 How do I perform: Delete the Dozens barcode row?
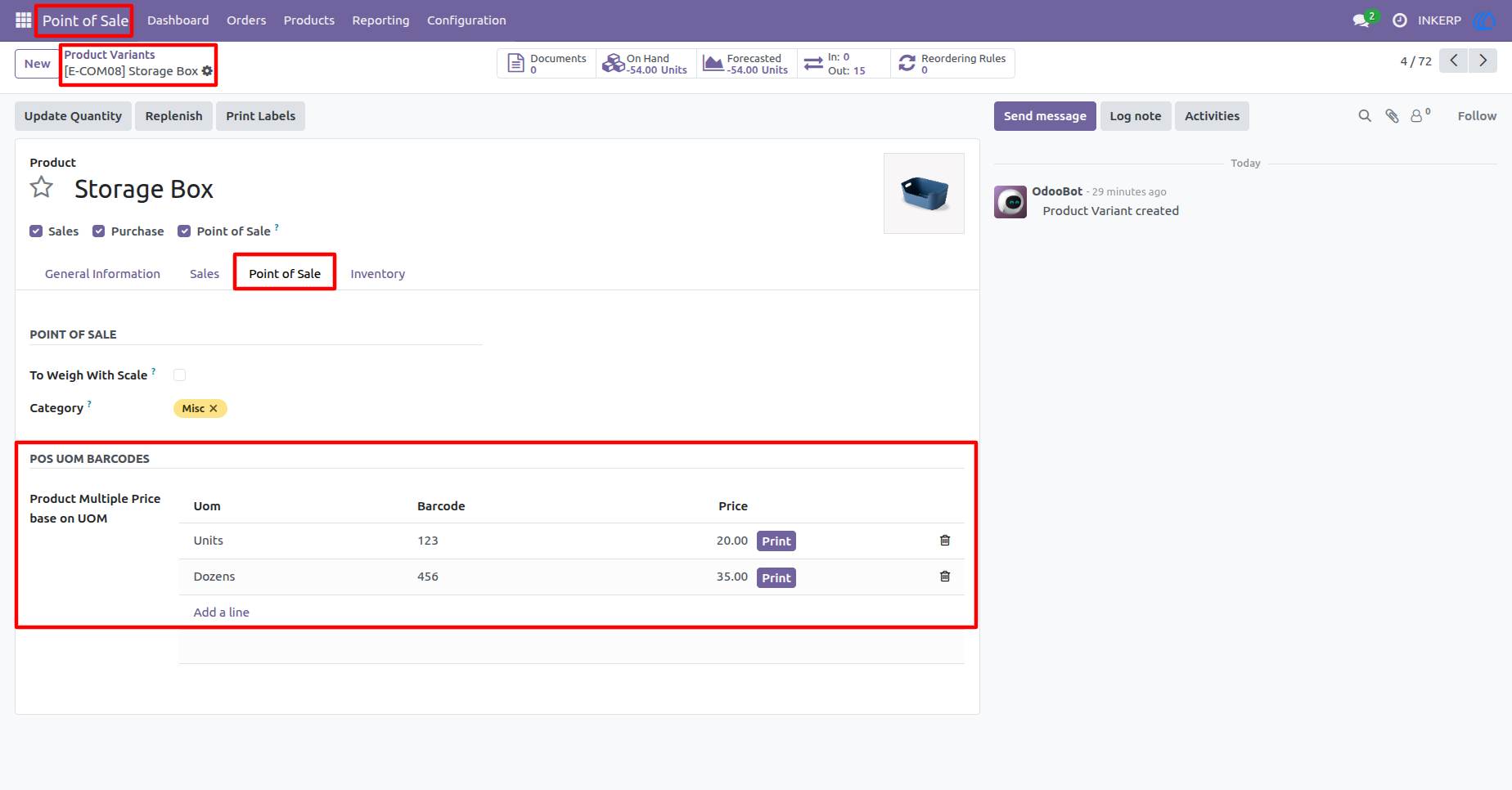945,577
